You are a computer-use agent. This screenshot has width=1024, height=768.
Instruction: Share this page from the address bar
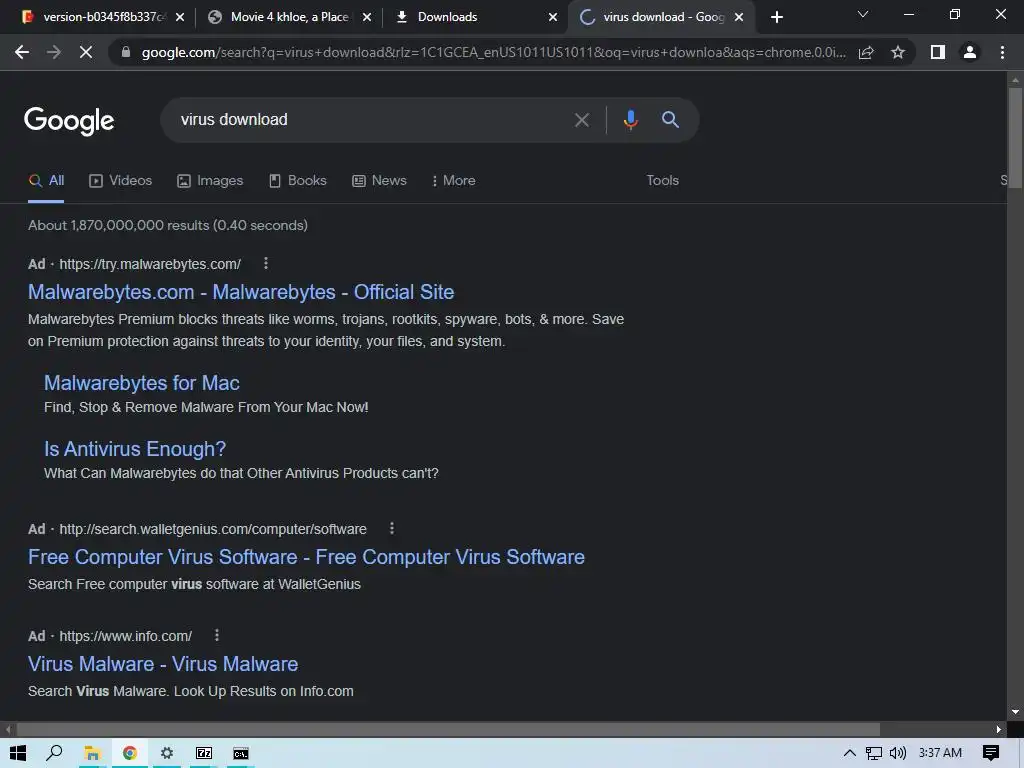(x=866, y=52)
